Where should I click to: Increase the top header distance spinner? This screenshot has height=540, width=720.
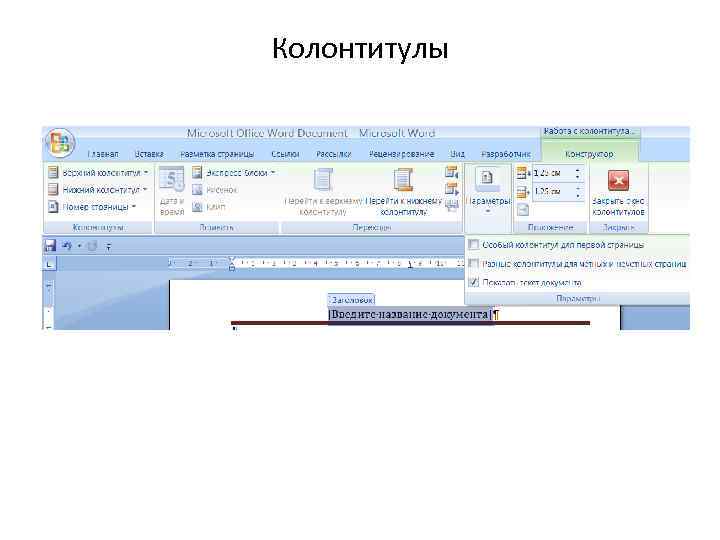pos(578,170)
